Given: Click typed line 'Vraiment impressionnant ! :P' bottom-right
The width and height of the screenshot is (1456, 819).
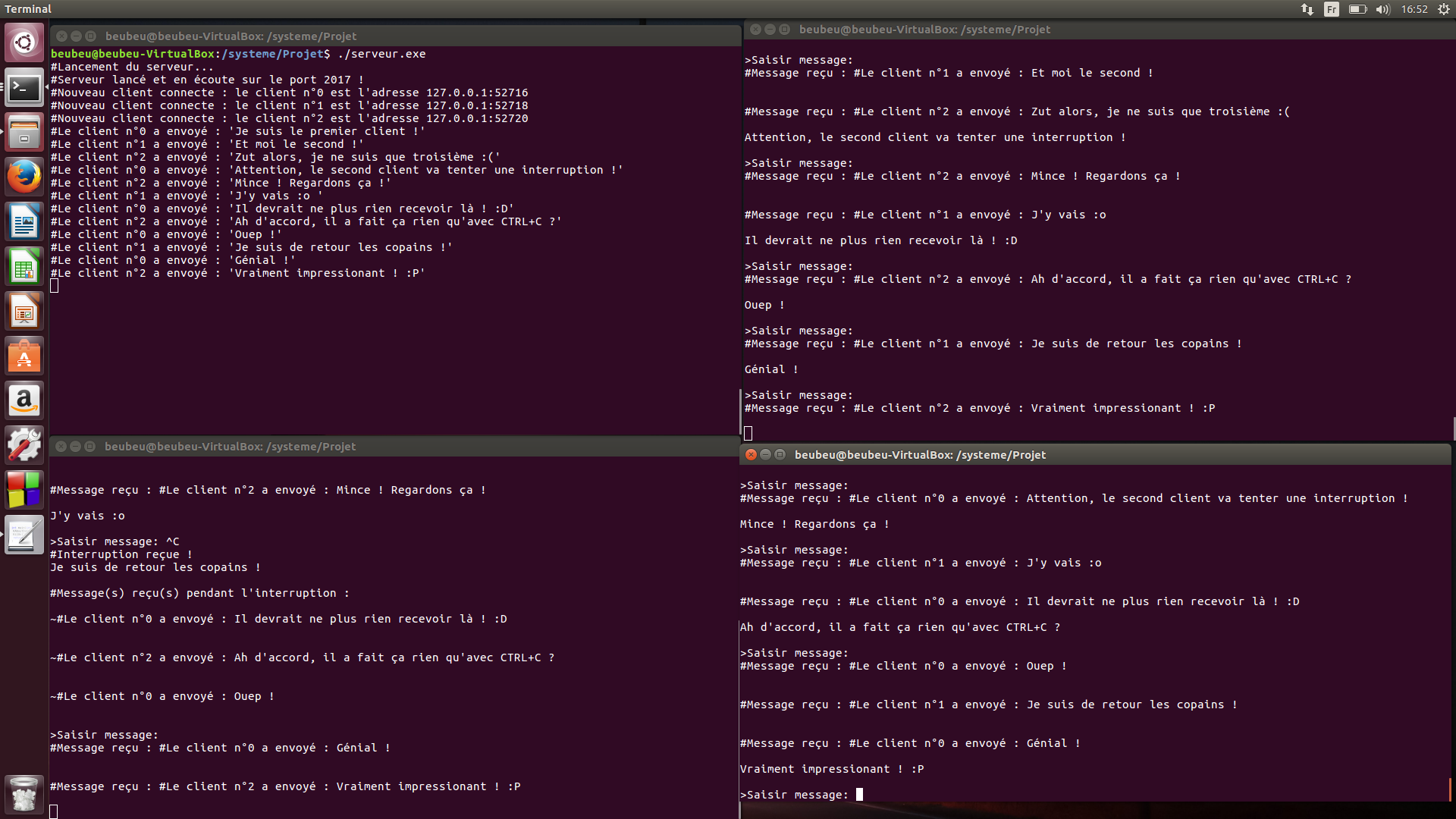Looking at the screenshot, I should (x=832, y=769).
